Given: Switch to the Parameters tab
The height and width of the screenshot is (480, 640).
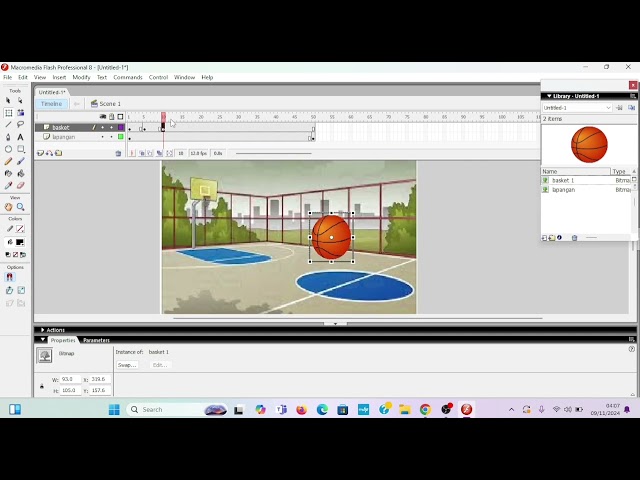Looking at the screenshot, I should pos(96,340).
